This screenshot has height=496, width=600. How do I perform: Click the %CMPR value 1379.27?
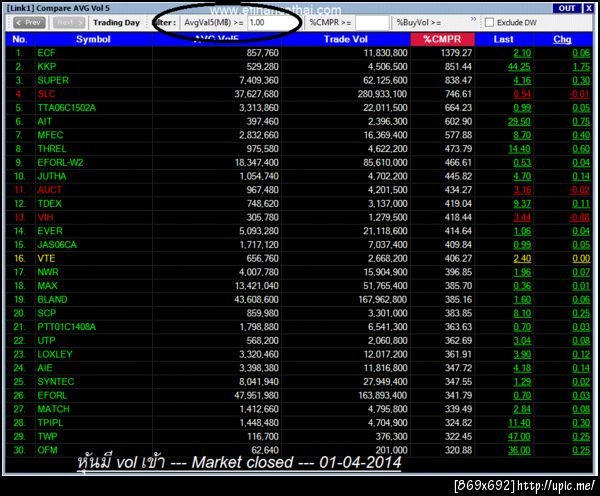(x=456, y=53)
